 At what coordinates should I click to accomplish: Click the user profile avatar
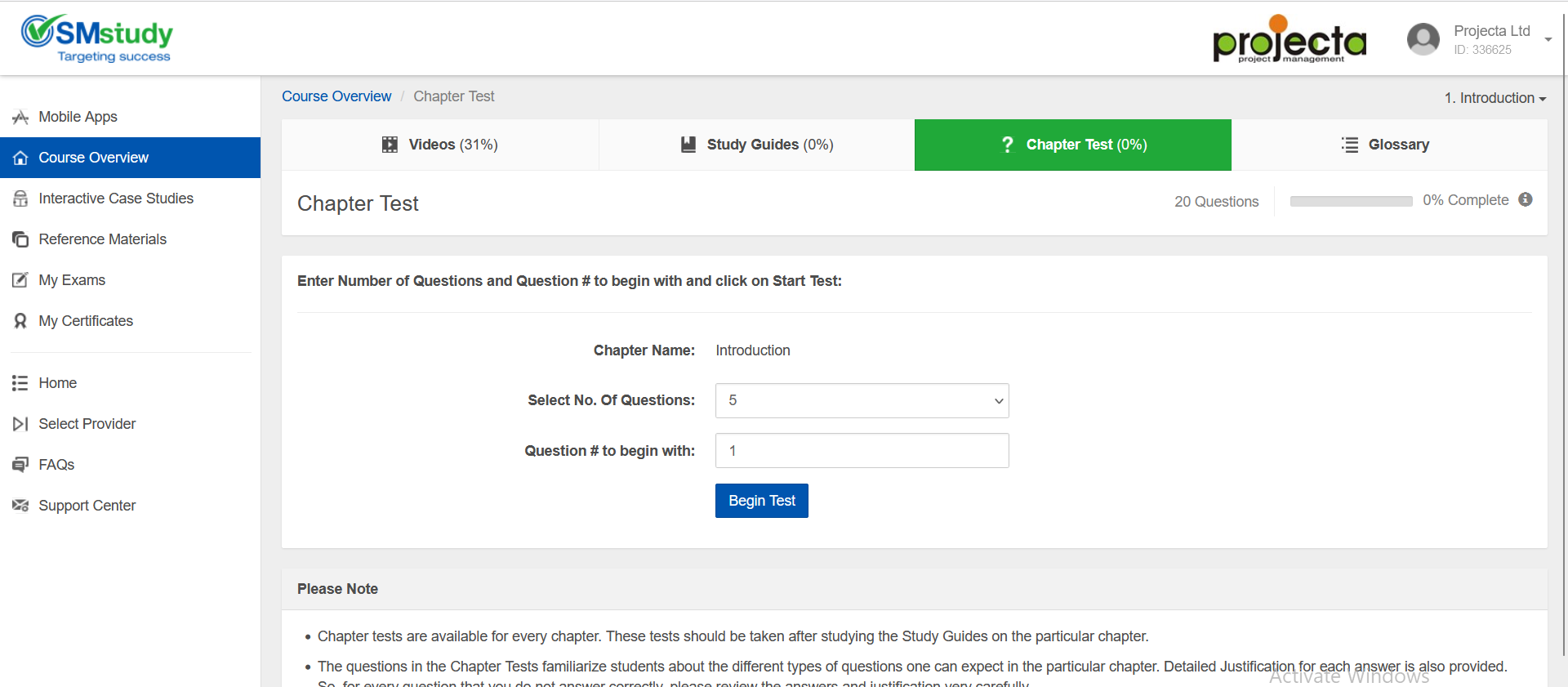pyautogui.click(x=1423, y=39)
